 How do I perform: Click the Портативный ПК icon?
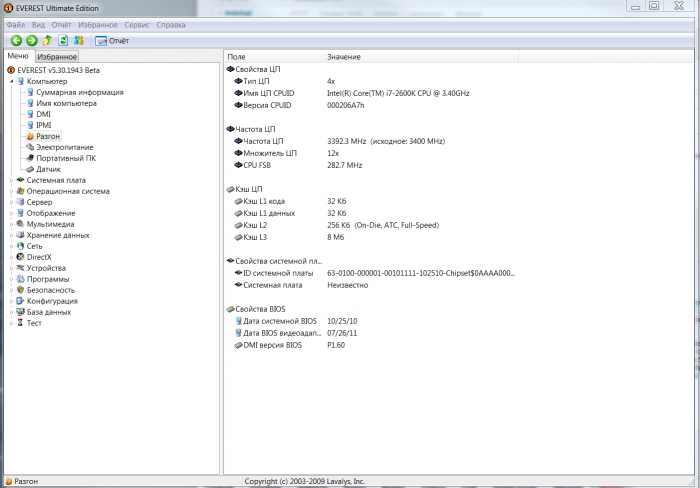point(30,158)
